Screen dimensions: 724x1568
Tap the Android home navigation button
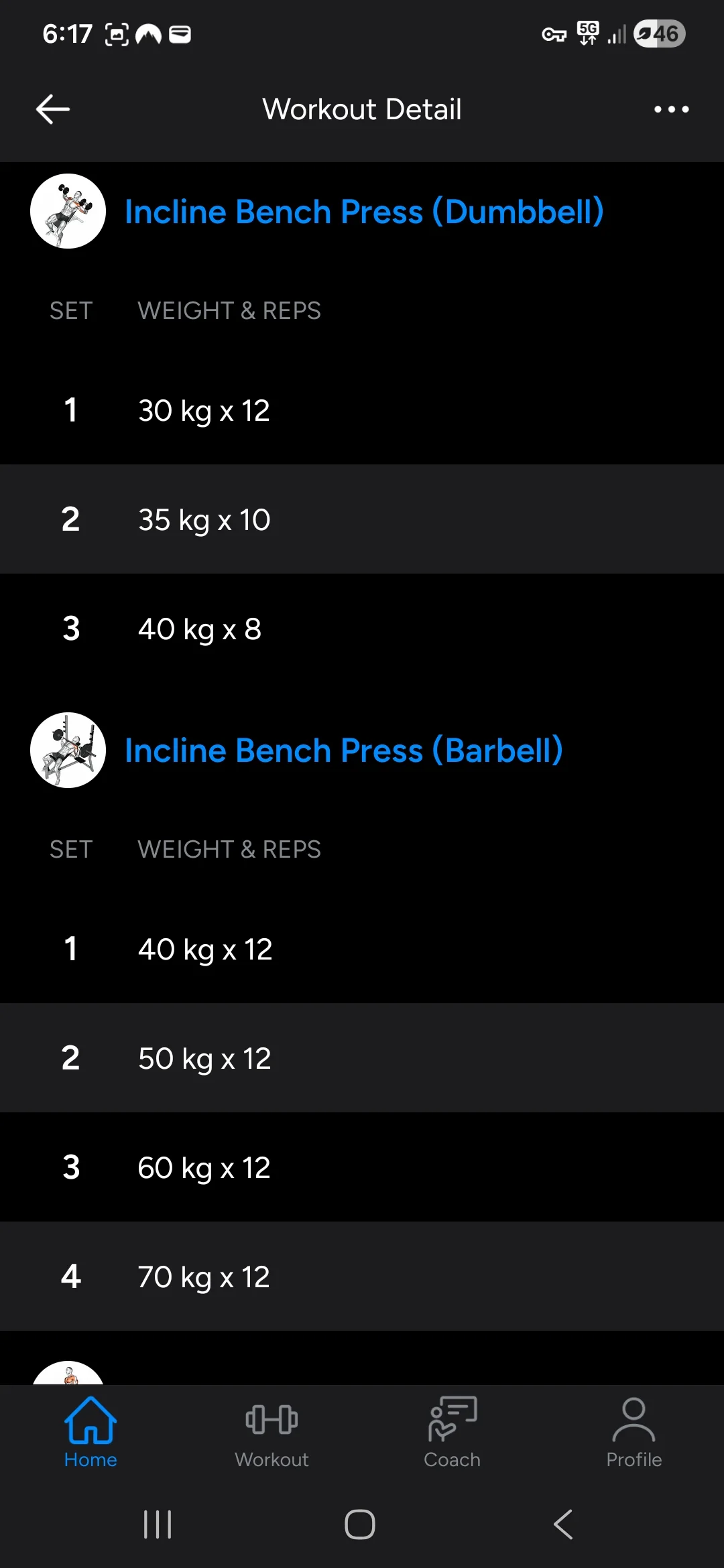click(360, 1524)
